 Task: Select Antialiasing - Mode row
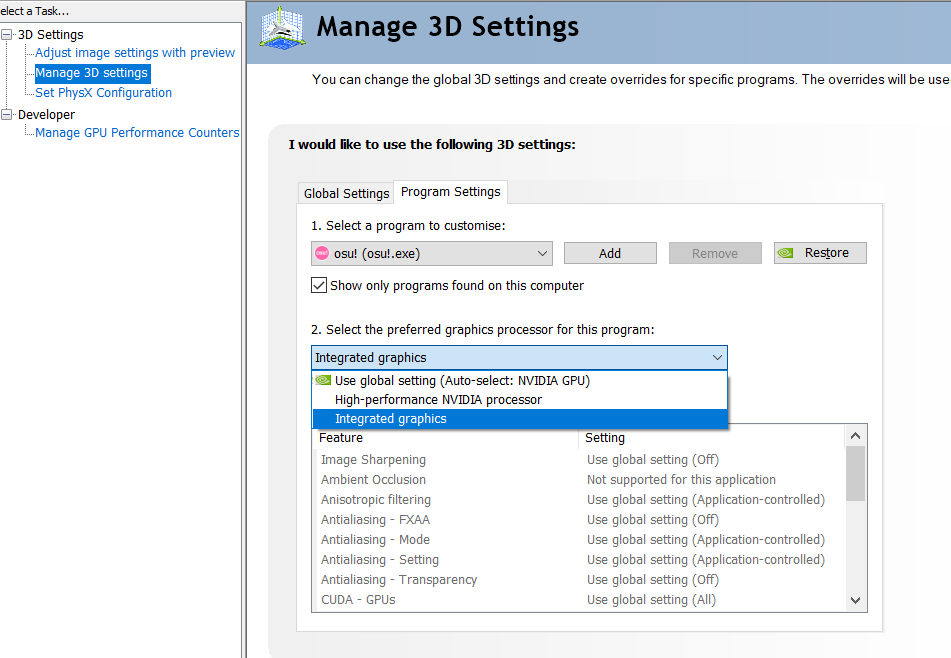pos(579,540)
